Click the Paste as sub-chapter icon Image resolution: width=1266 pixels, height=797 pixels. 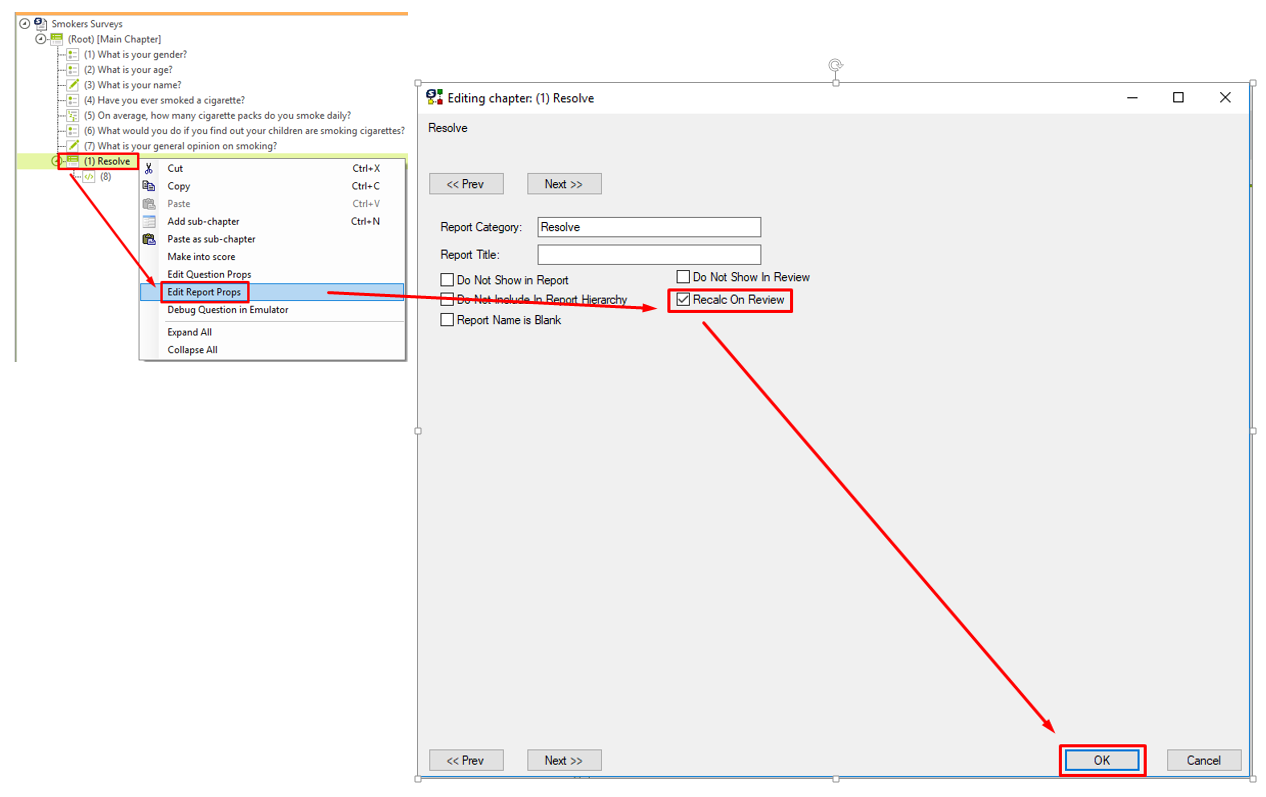coord(149,239)
